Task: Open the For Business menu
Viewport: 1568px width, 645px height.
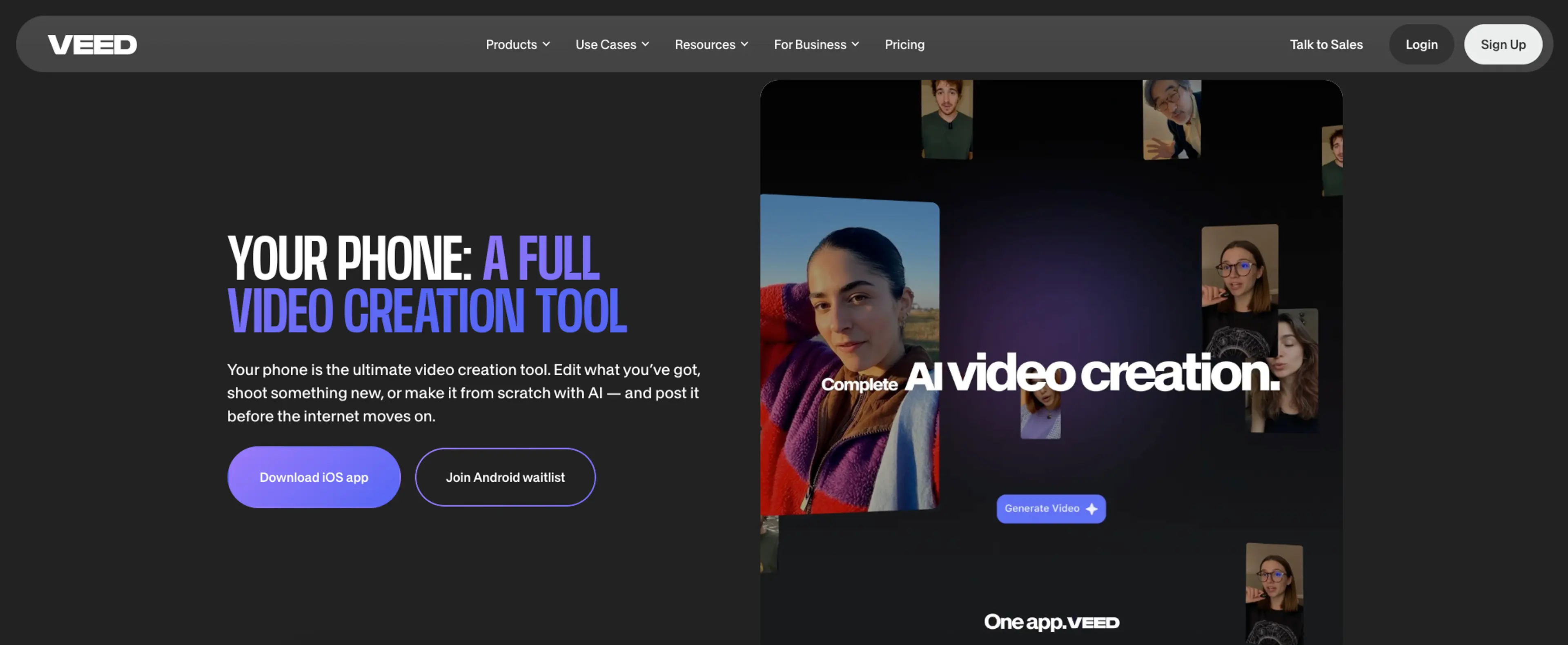Action: (816, 44)
